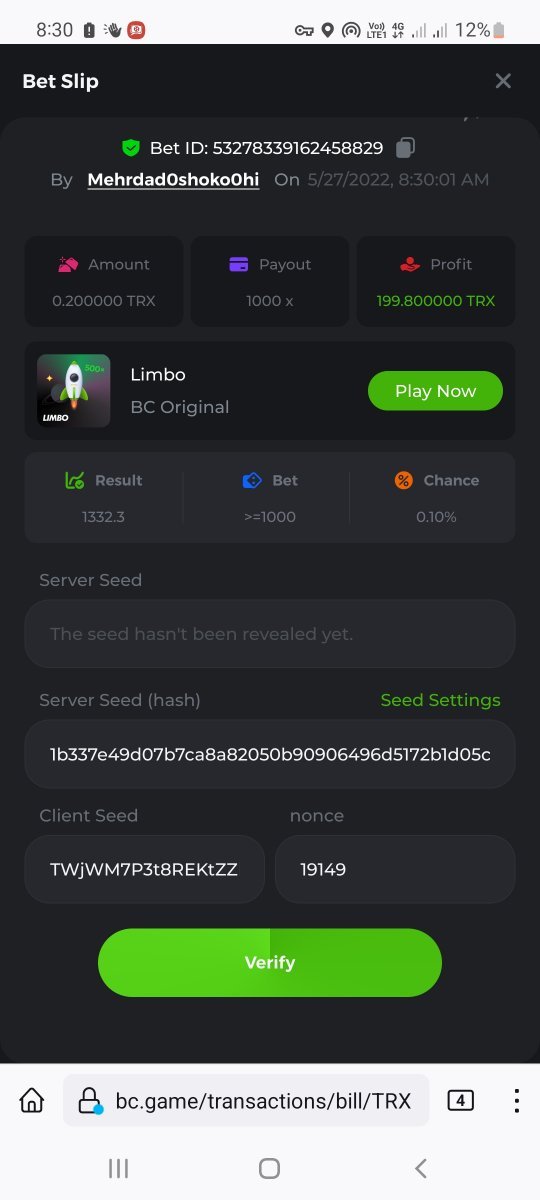The height and width of the screenshot is (1200, 540).
Task: Tap the Limbo rocket game thumbnail
Action: coord(74,391)
